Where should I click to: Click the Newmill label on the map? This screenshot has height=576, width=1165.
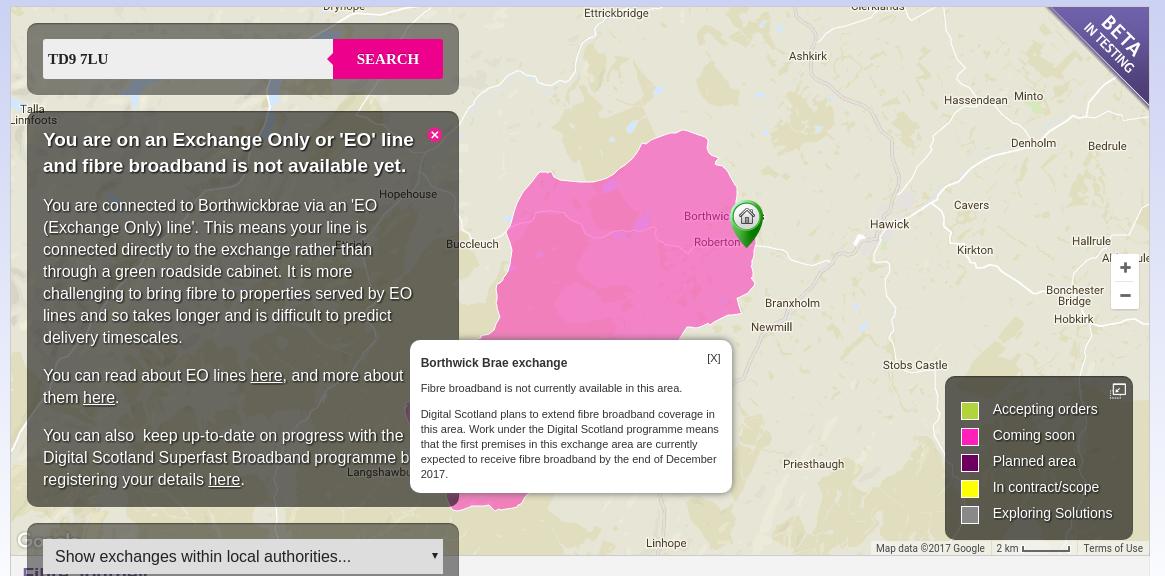coord(771,327)
